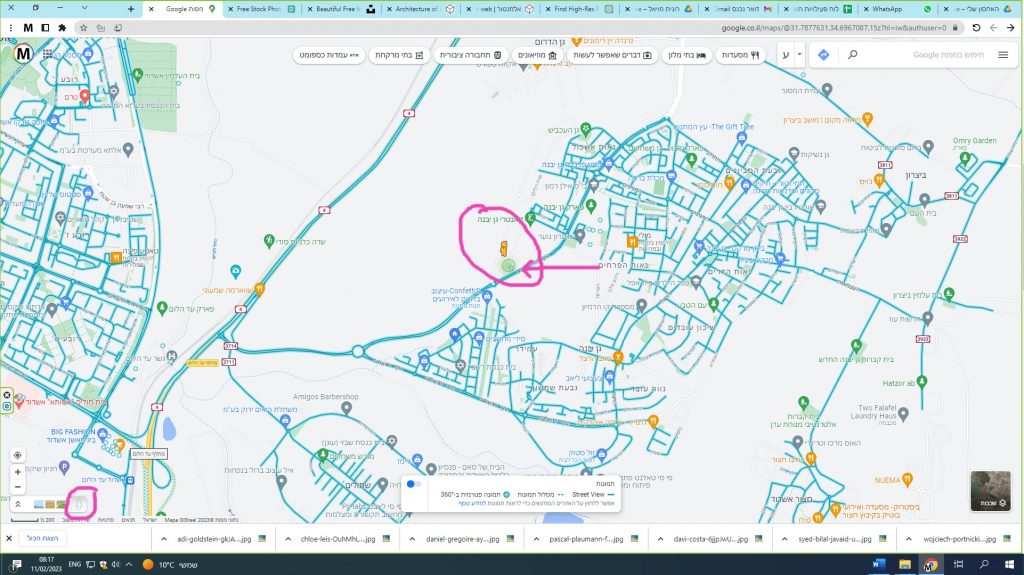The image size is (1024, 575).
Task: Click the Amigos Barbershop pin
Action: click(346, 408)
